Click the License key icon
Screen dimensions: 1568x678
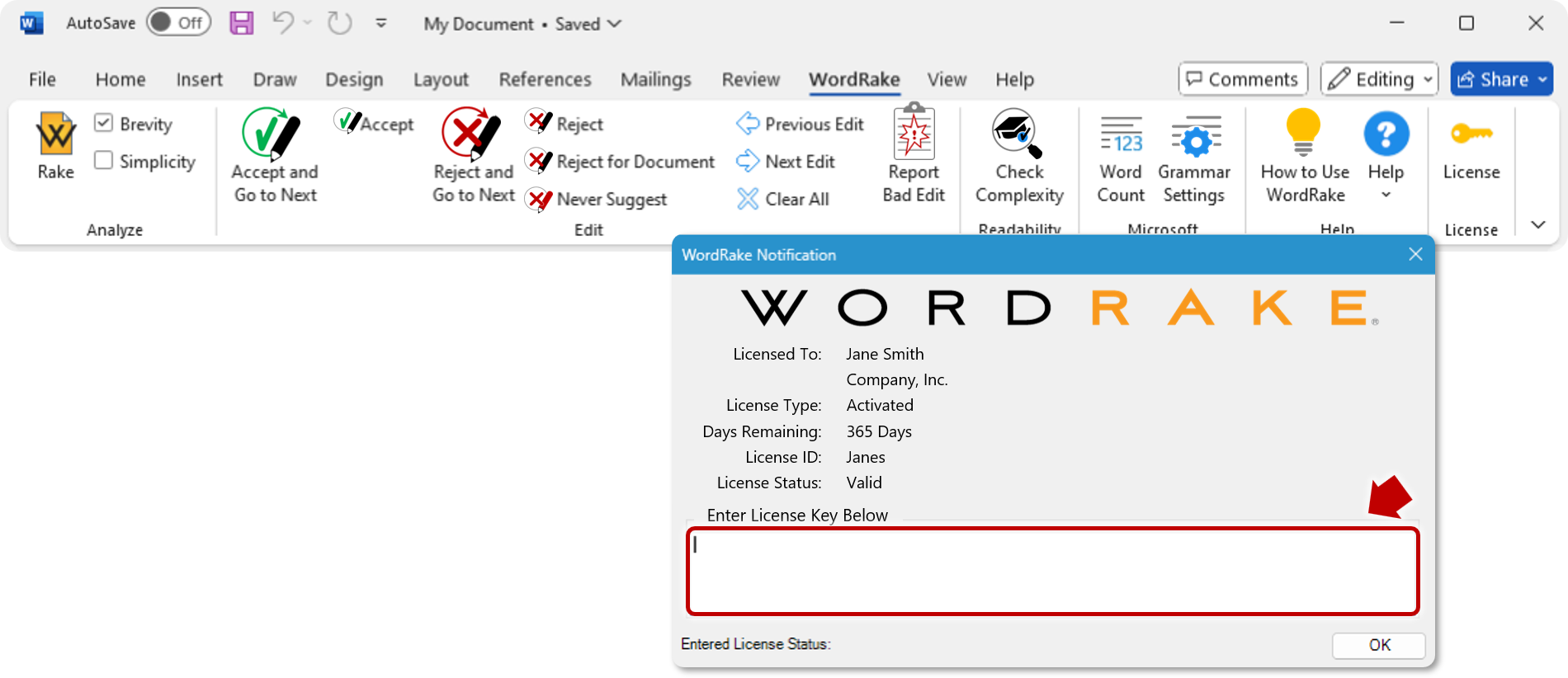tap(1471, 134)
